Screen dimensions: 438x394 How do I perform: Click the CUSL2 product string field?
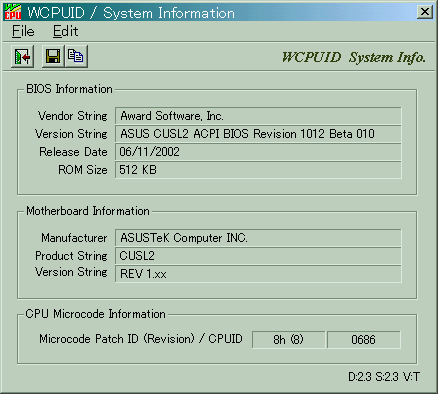(x=258, y=256)
